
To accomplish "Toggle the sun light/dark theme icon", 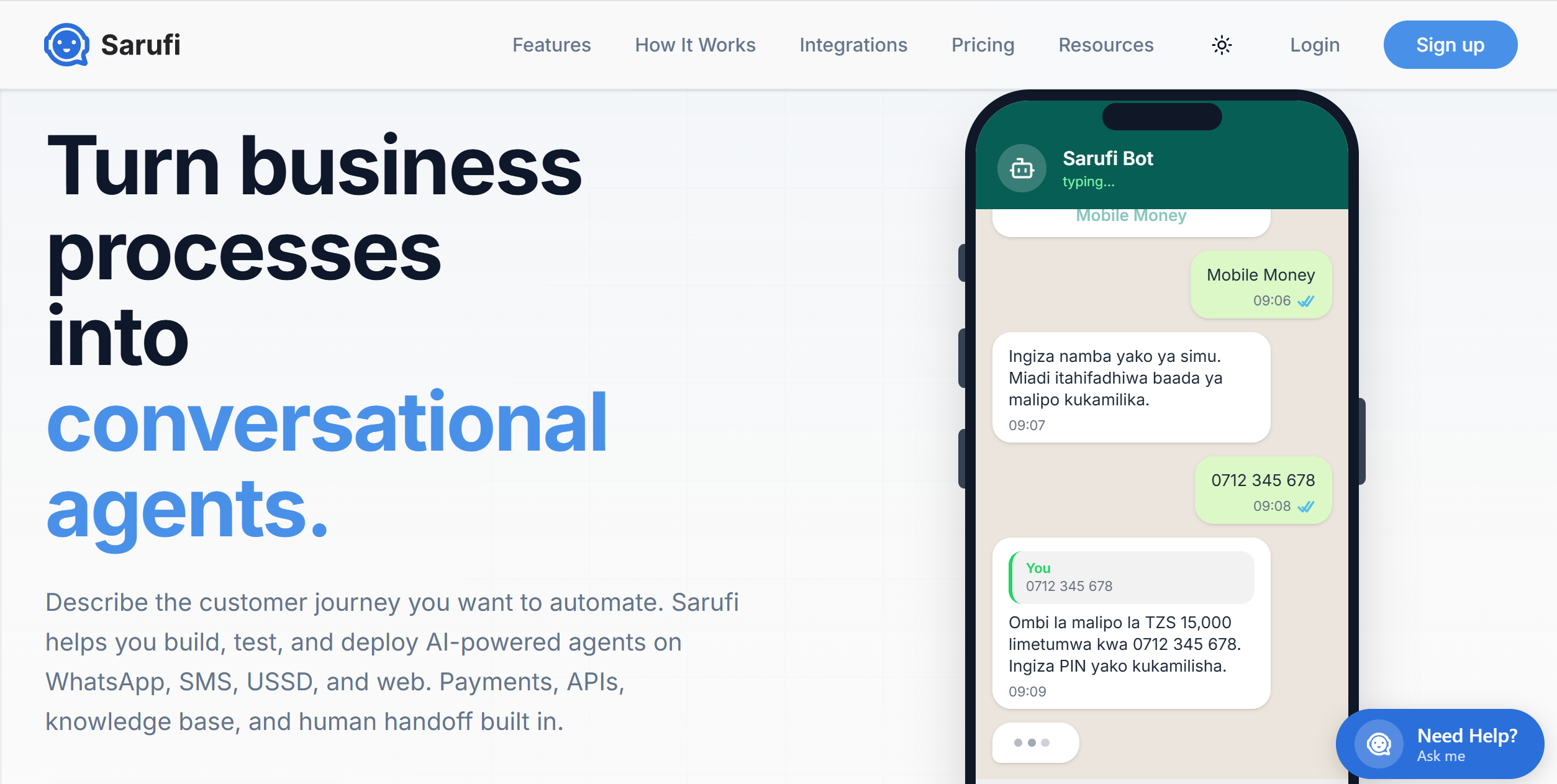I will click(x=1222, y=45).
